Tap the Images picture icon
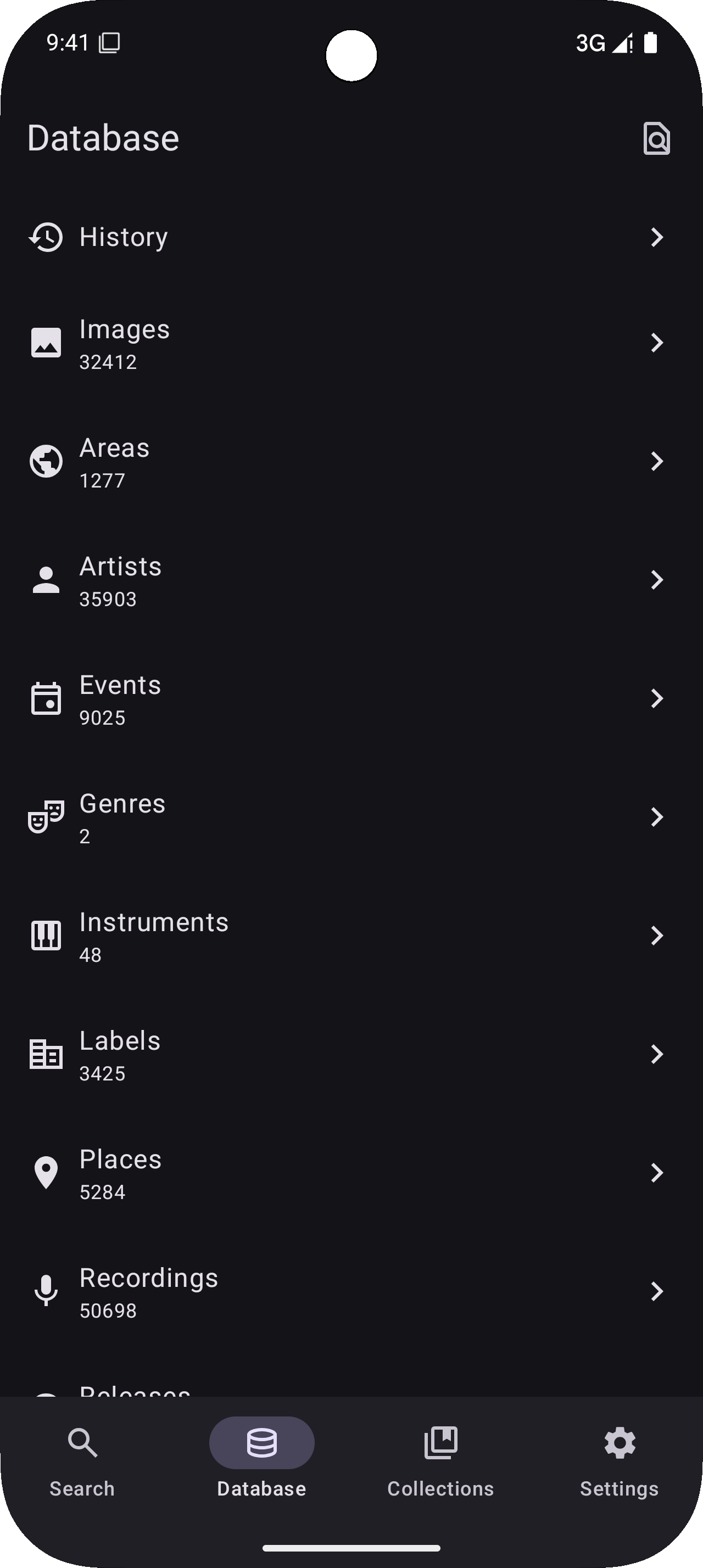The width and height of the screenshot is (703, 1568). click(46, 343)
